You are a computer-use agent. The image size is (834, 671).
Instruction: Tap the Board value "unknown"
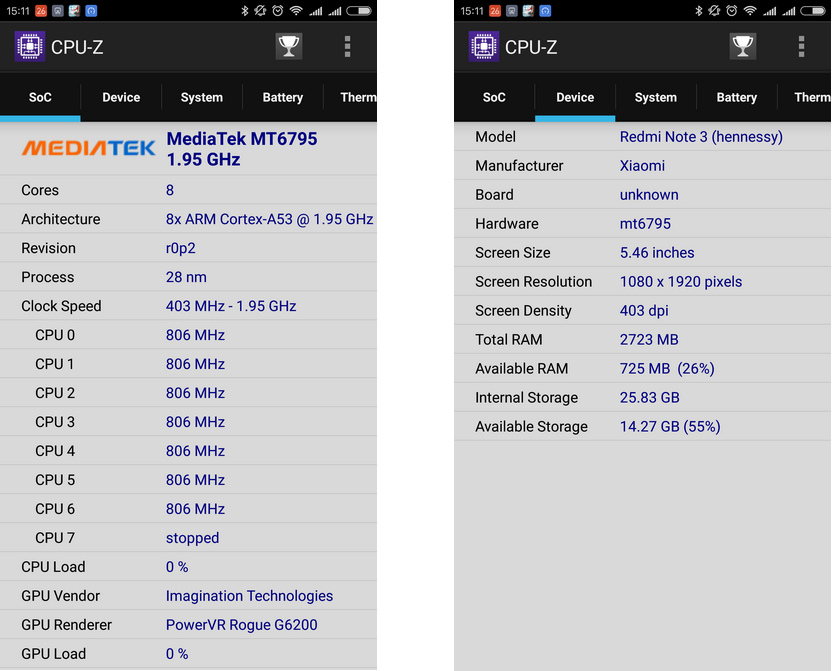coord(649,195)
